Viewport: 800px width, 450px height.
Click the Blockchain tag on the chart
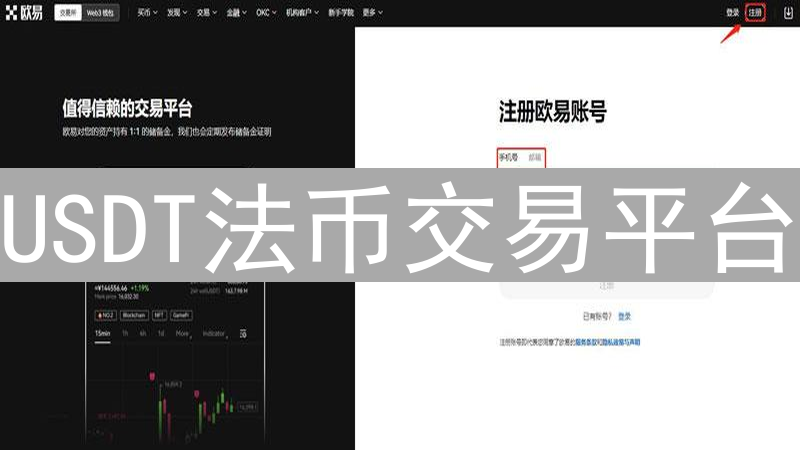coord(134,315)
